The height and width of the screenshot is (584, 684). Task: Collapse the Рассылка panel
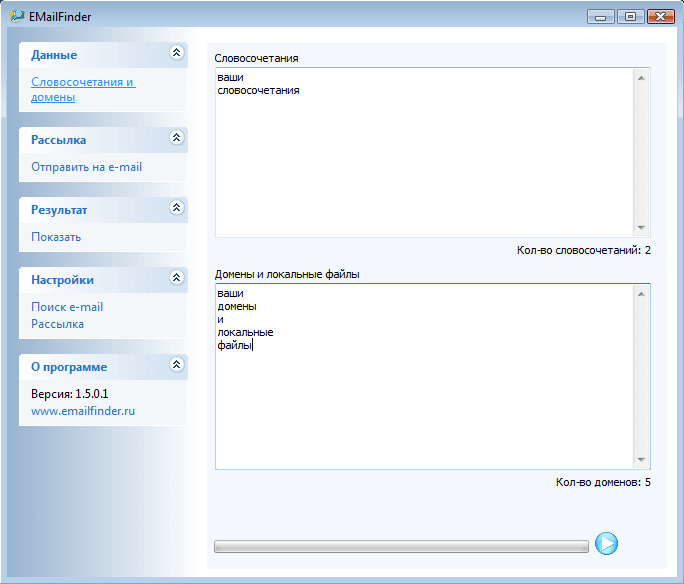coord(176,138)
